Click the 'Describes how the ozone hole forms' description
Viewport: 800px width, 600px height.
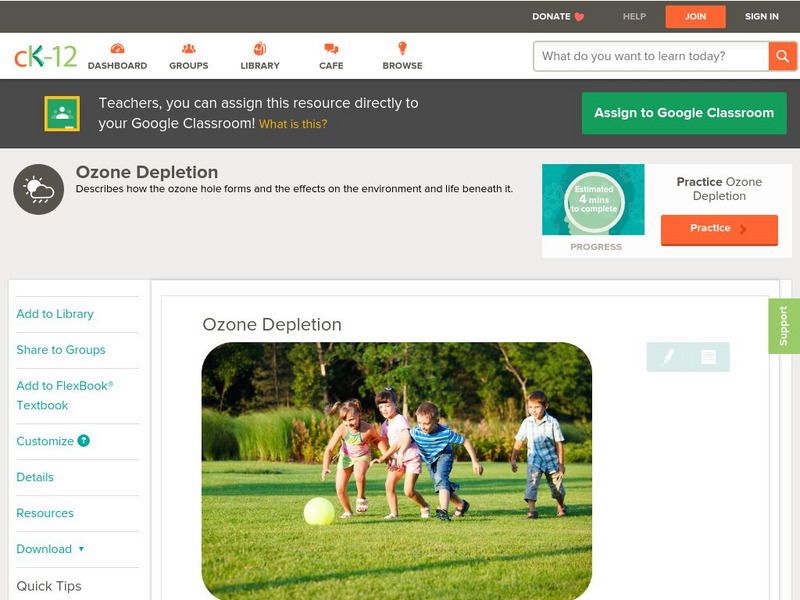(x=294, y=189)
